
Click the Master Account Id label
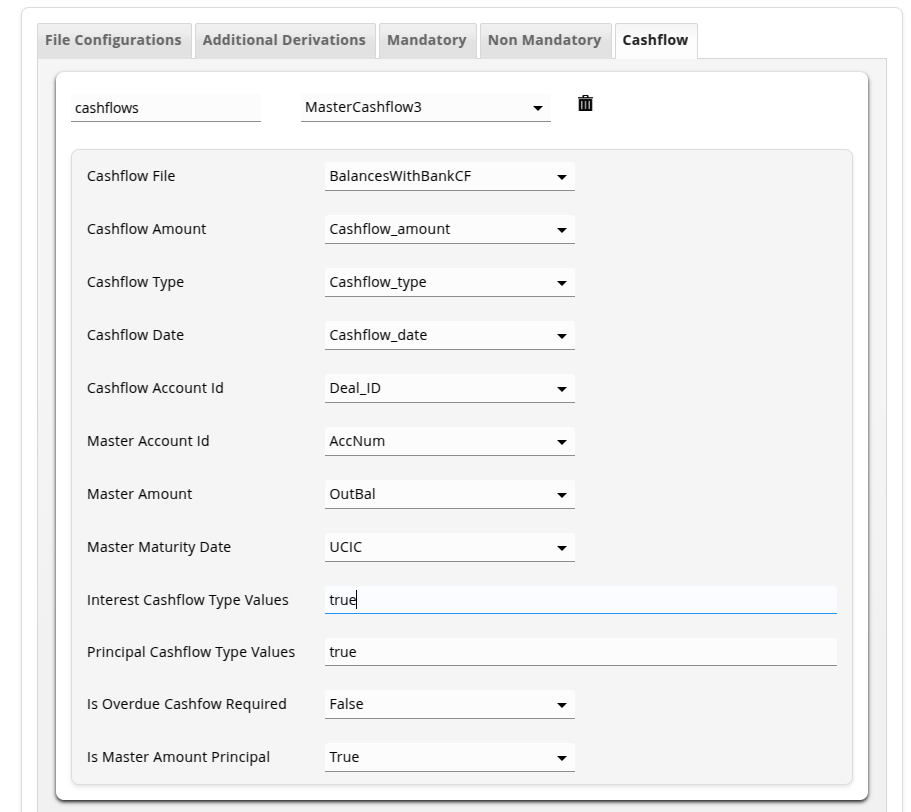click(x=148, y=441)
